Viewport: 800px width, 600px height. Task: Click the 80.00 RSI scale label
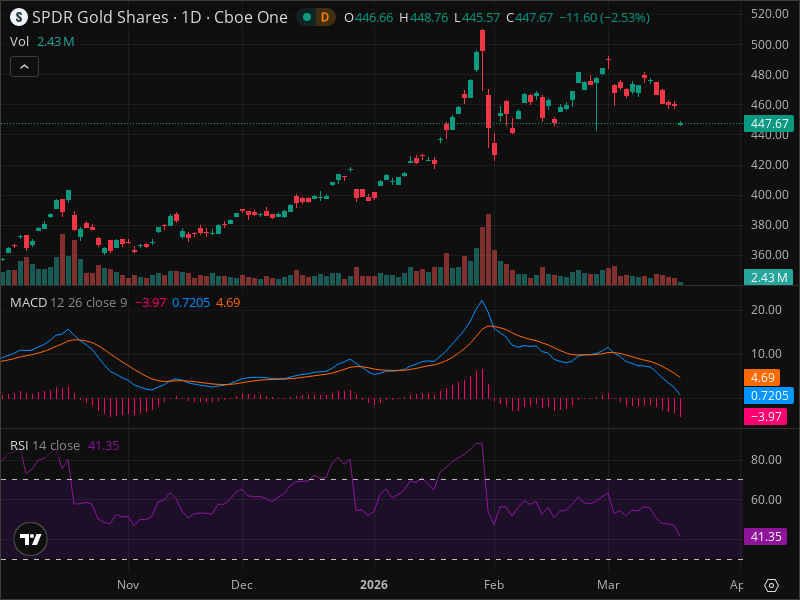coord(766,460)
